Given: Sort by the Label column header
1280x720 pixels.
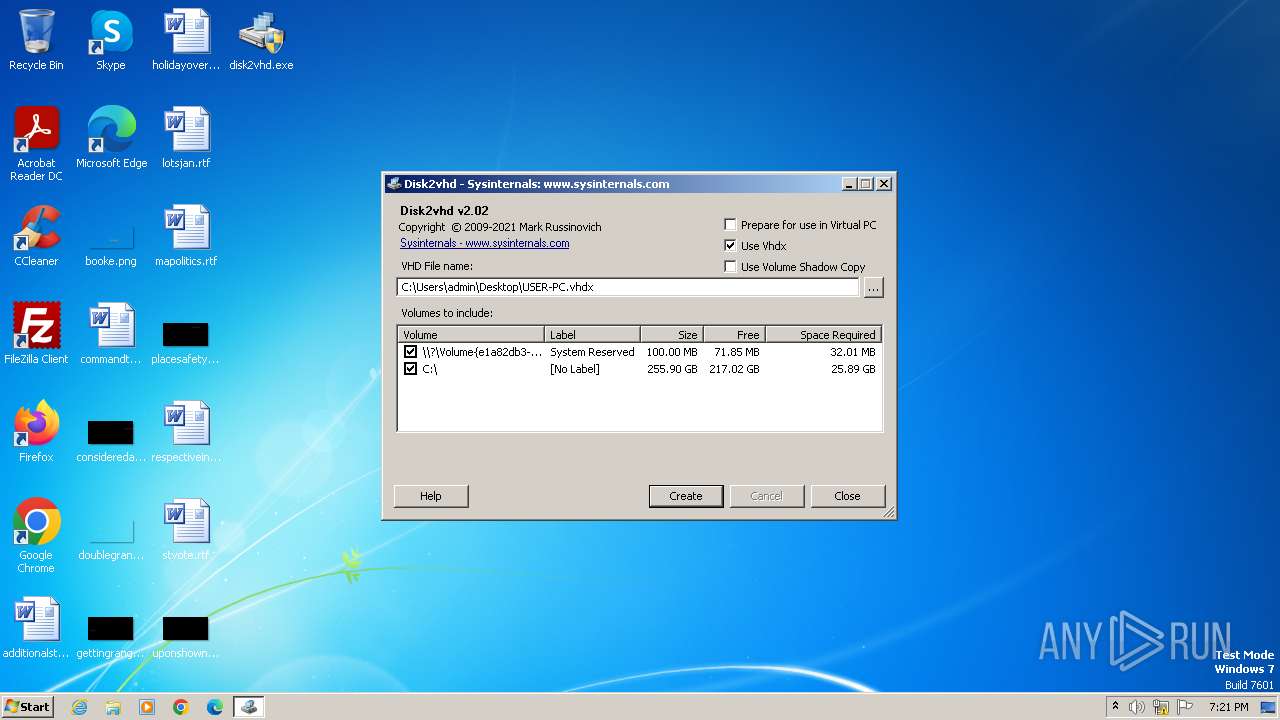Looking at the screenshot, I should (593, 335).
